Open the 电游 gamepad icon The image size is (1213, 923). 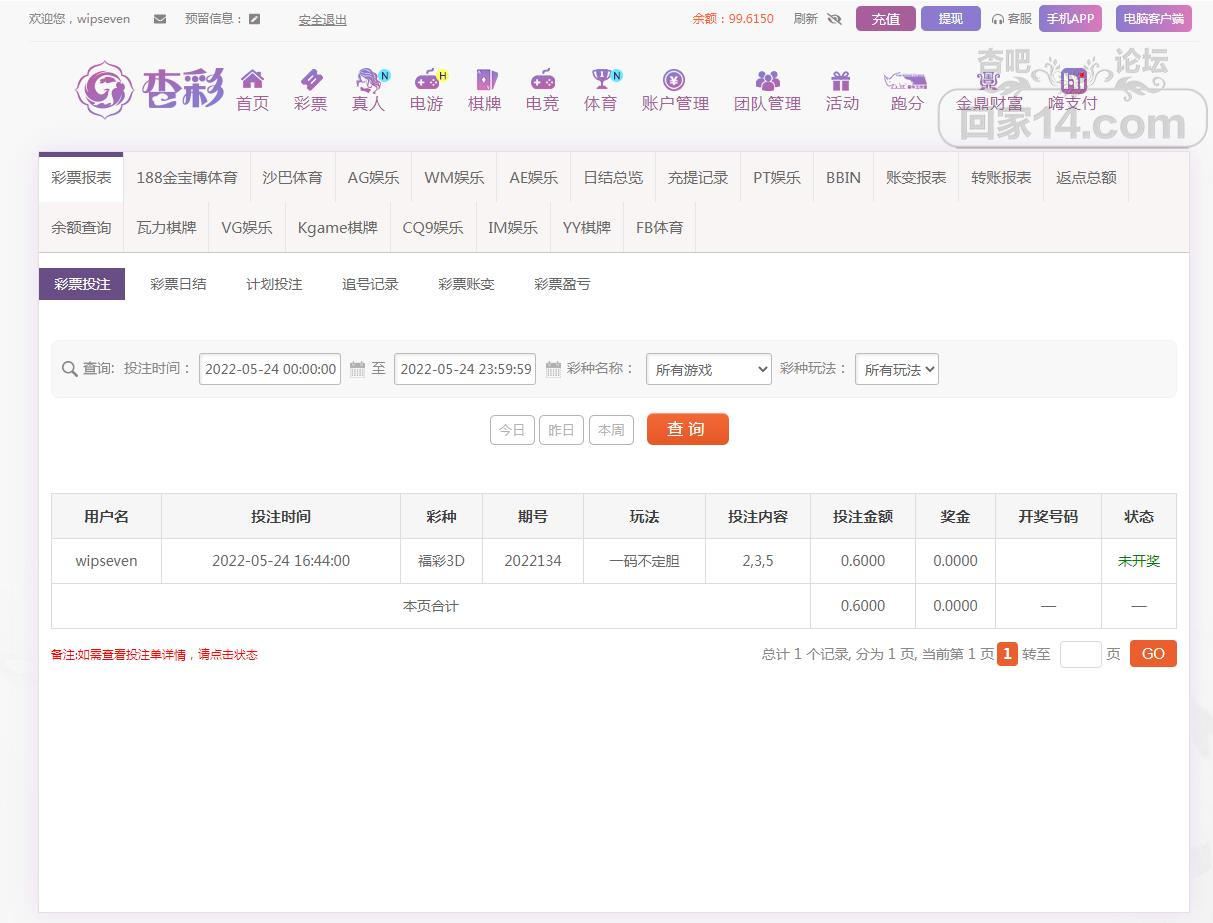(428, 79)
